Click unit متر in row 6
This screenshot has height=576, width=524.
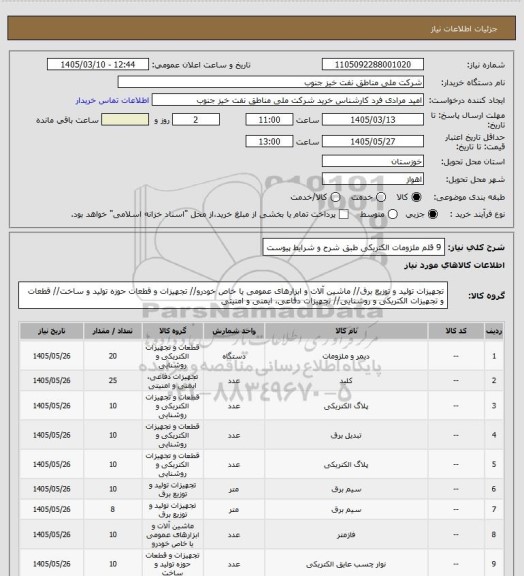pyautogui.click(x=234, y=489)
